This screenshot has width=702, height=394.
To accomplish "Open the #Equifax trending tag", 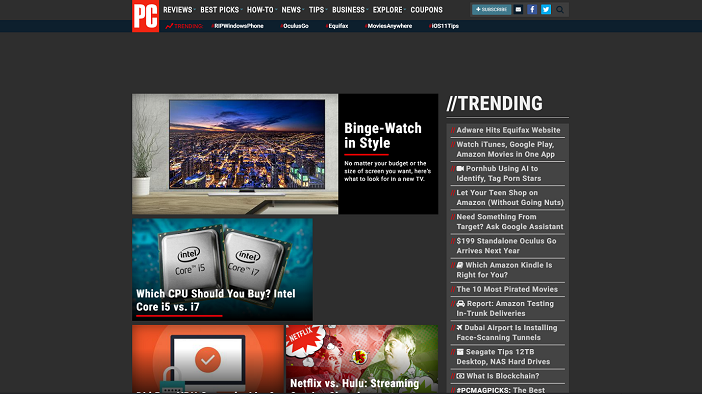I will pos(337,26).
